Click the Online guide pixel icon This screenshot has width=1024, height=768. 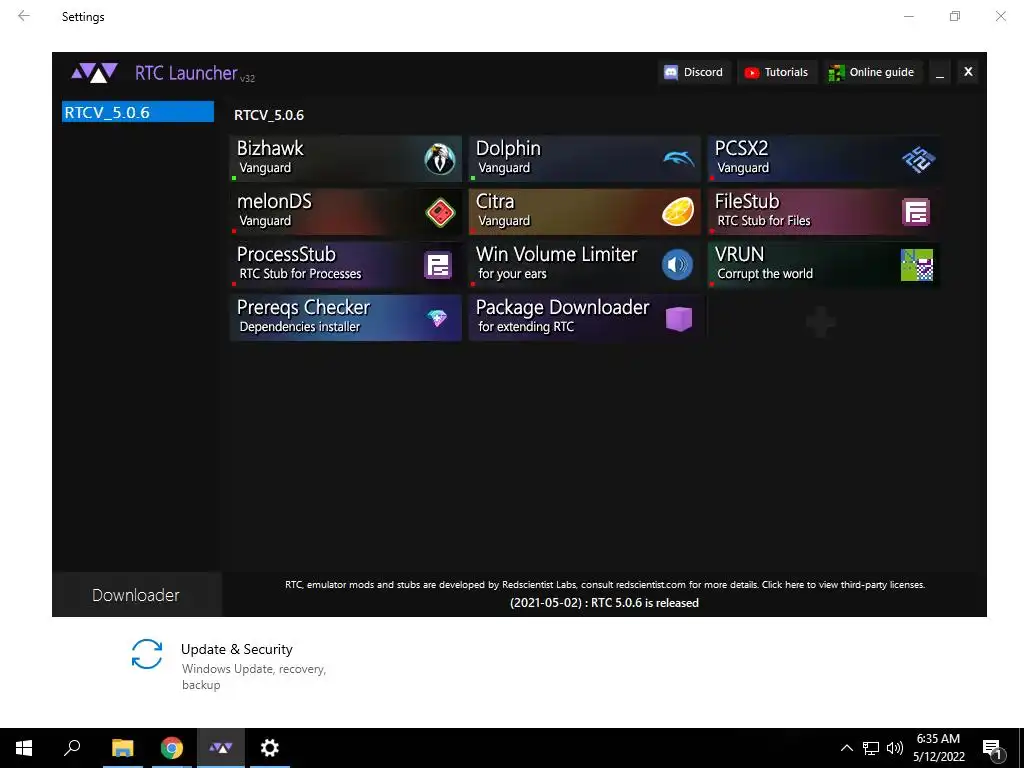tap(836, 72)
